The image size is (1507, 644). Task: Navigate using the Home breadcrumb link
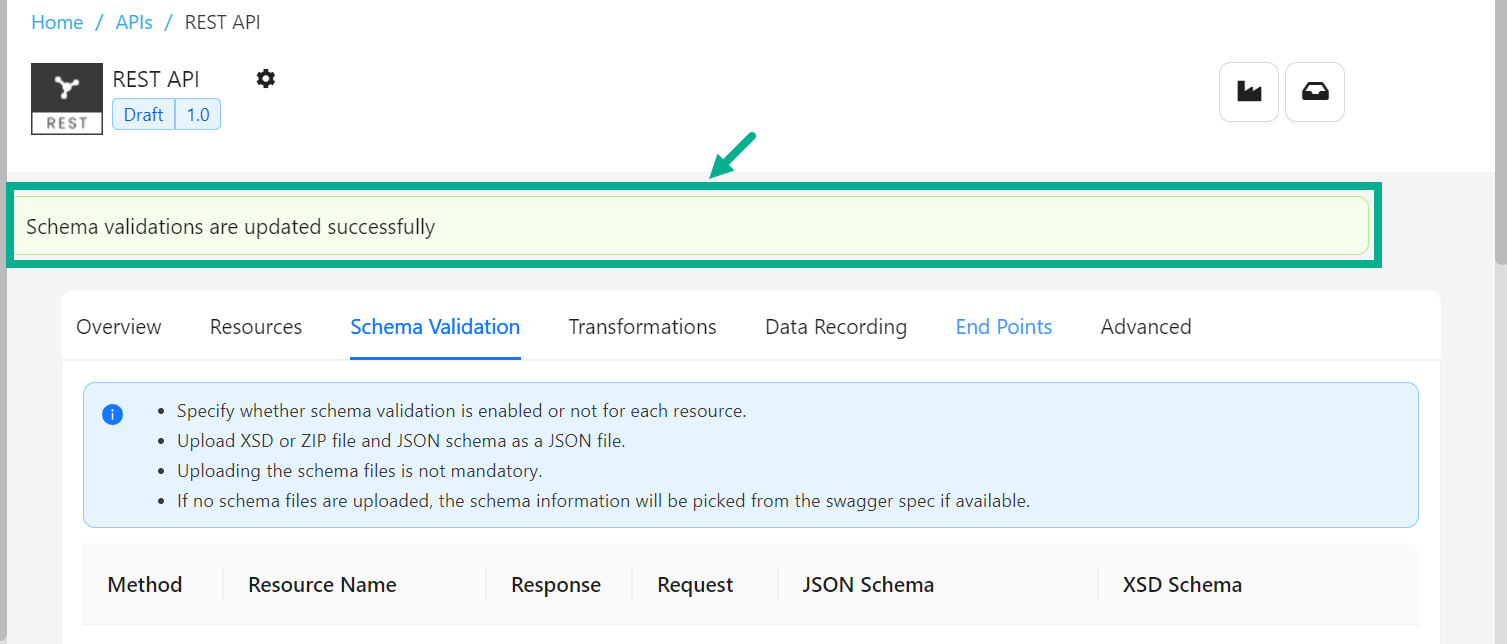pyautogui.click(x=57, y=21)
